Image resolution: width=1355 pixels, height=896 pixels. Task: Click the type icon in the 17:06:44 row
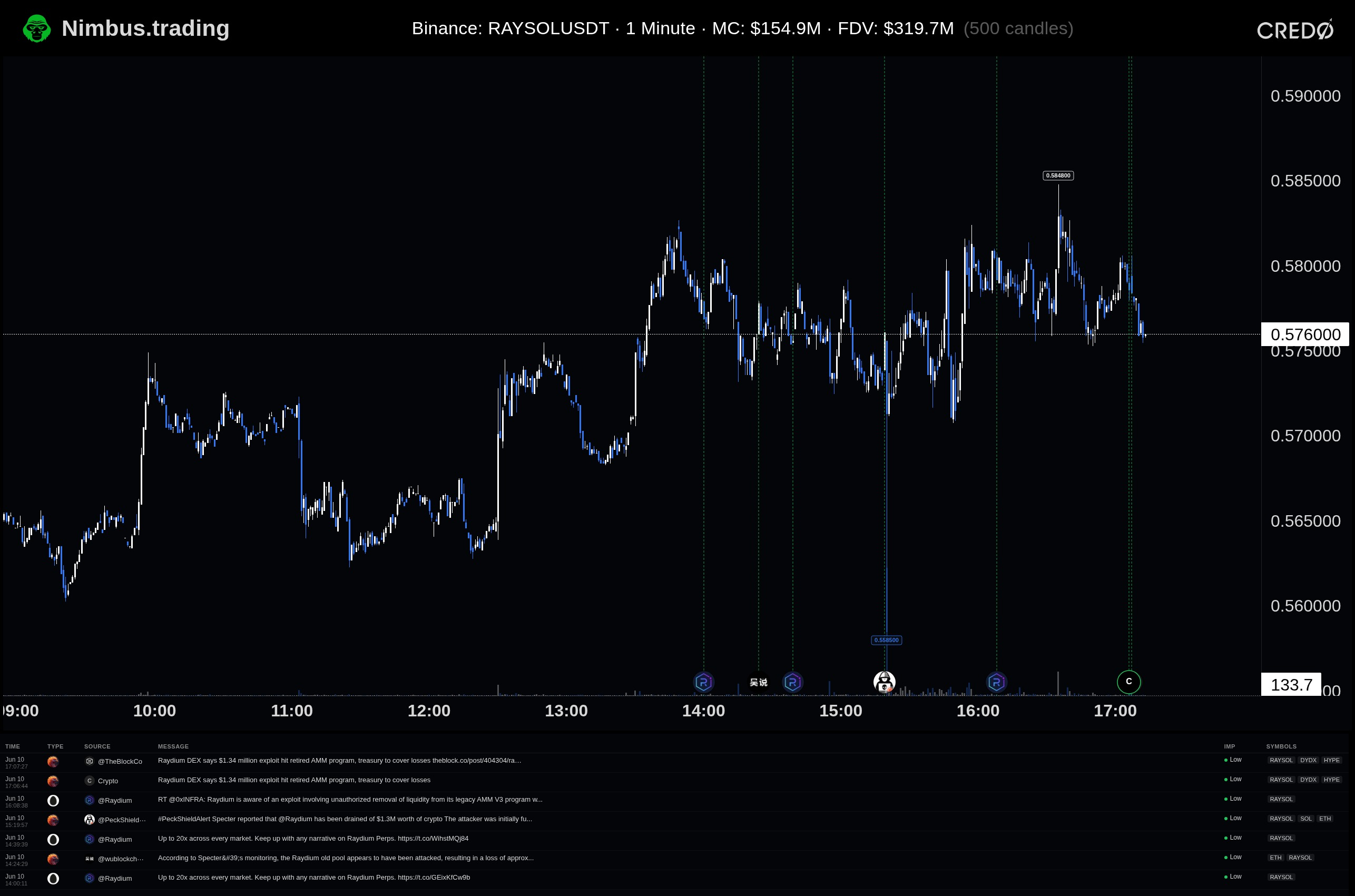(53, 781)
